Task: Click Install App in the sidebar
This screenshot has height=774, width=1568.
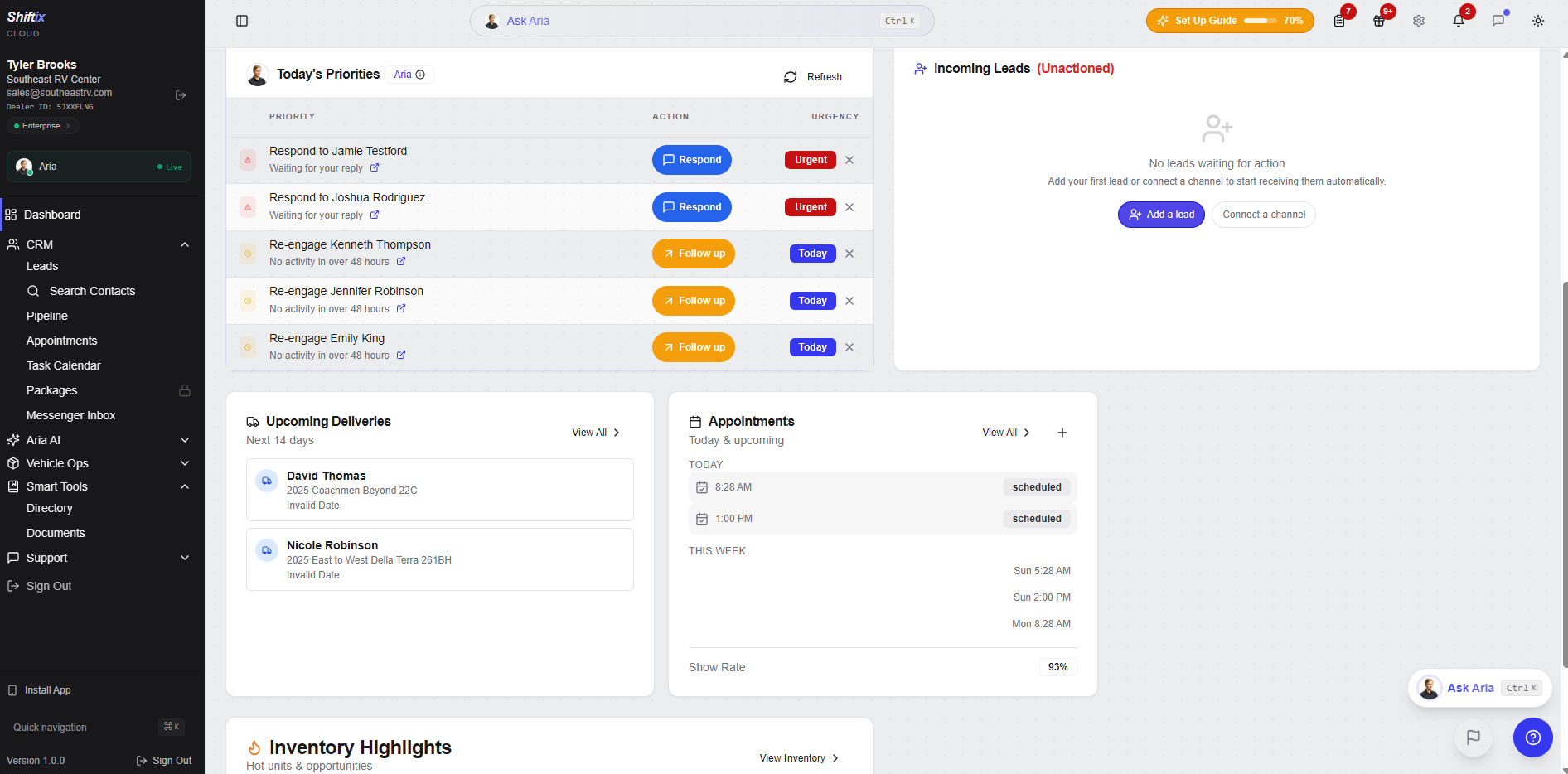Action: tap(40, 690)
